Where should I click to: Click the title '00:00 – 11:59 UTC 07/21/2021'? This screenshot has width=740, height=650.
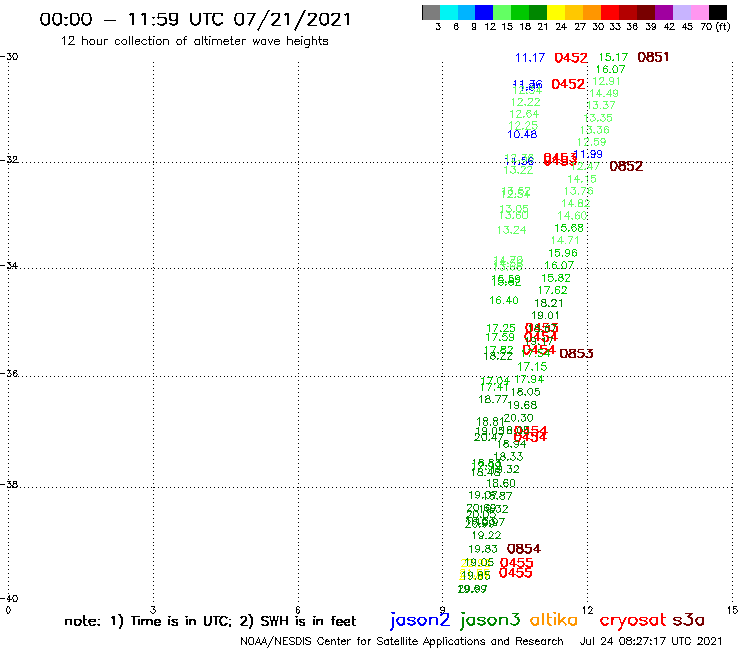click(x=195, y=19)
